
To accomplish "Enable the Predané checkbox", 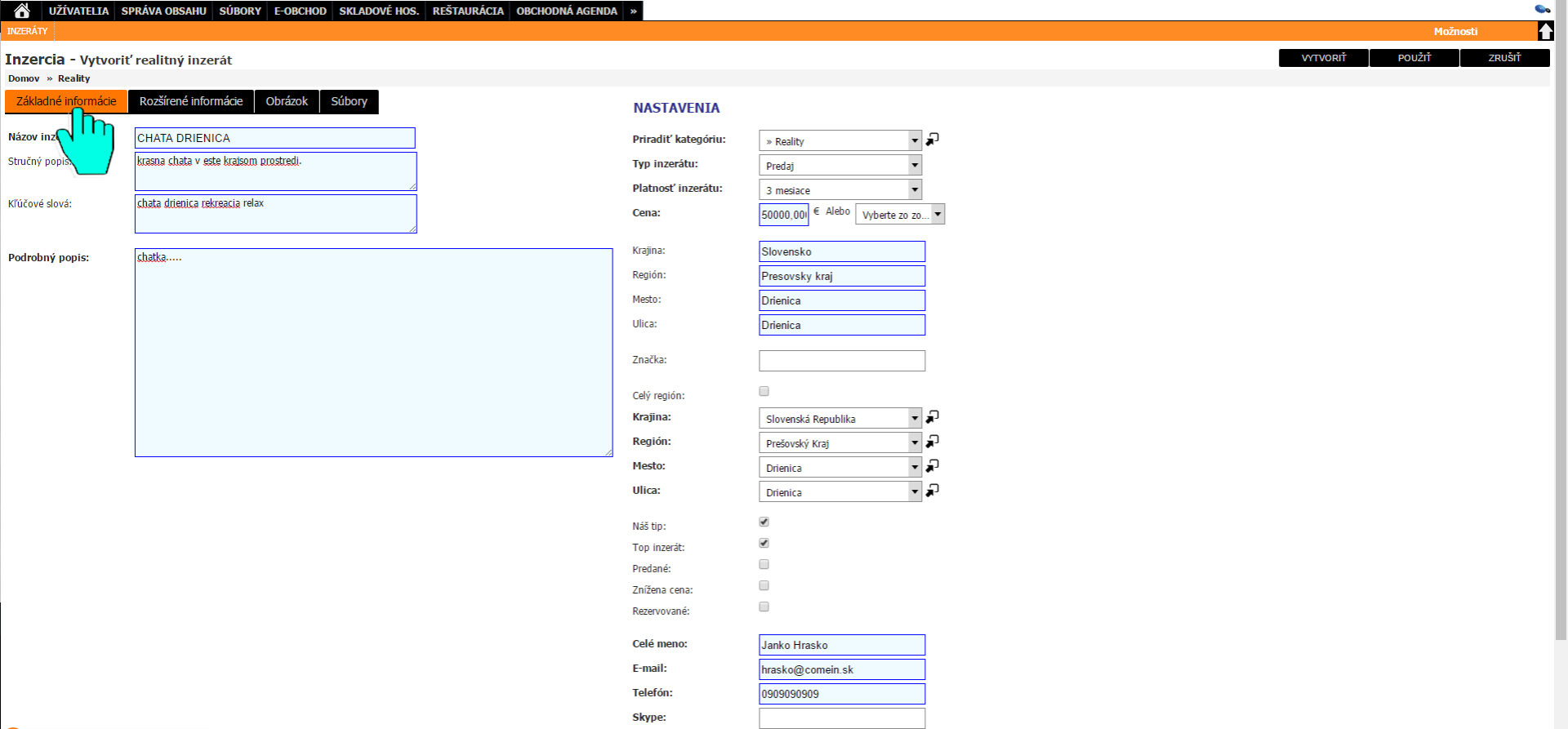I will tap(764, 564).
